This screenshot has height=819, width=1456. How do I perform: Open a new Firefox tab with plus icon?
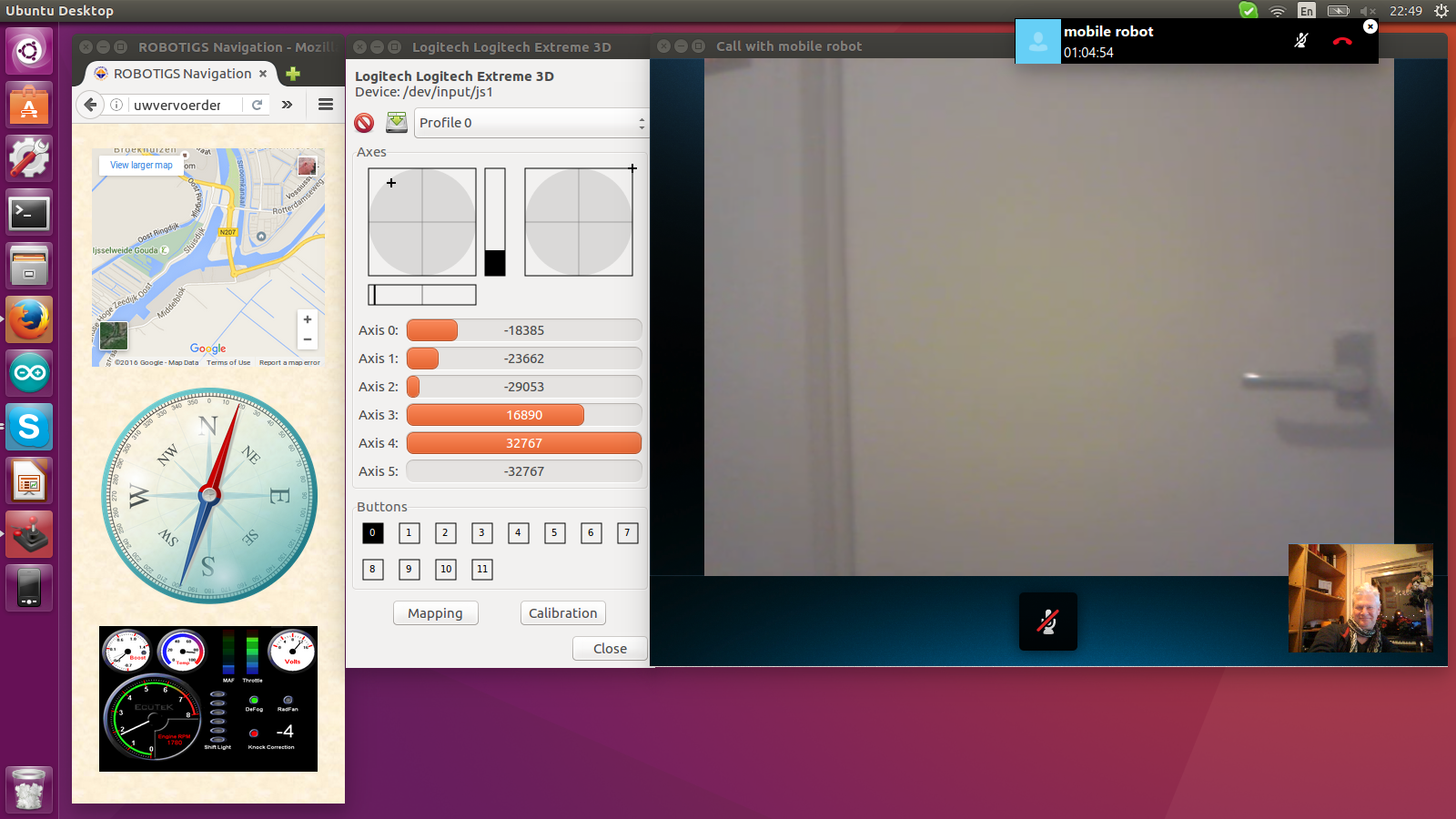pyautogui.click(x=293, y=74)
